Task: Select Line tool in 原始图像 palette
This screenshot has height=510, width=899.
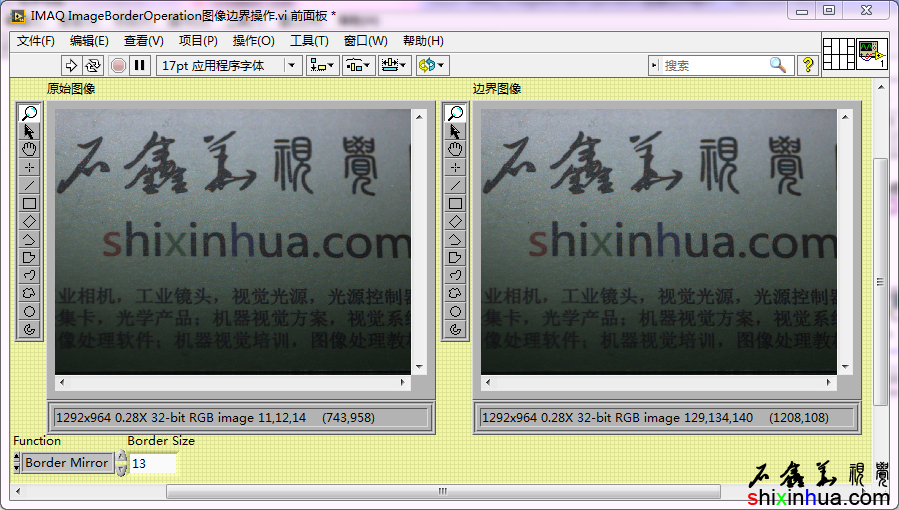Action: coord(29,185)
